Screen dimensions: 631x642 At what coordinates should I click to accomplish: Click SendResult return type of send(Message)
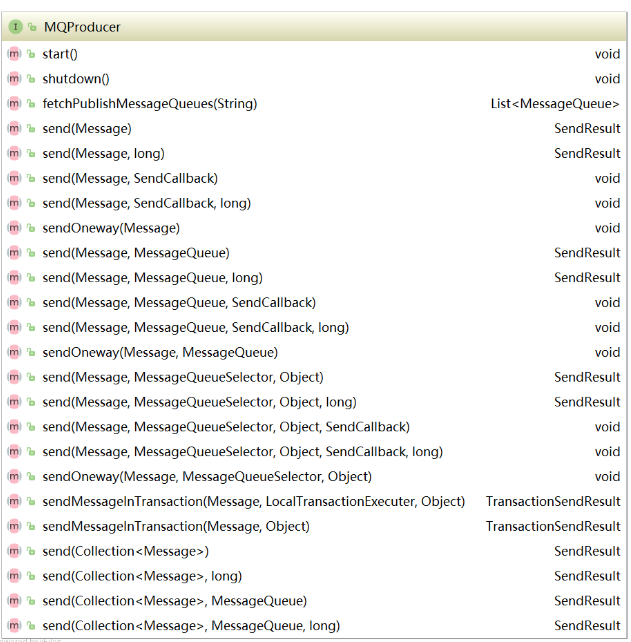click(x=587, y=129)
